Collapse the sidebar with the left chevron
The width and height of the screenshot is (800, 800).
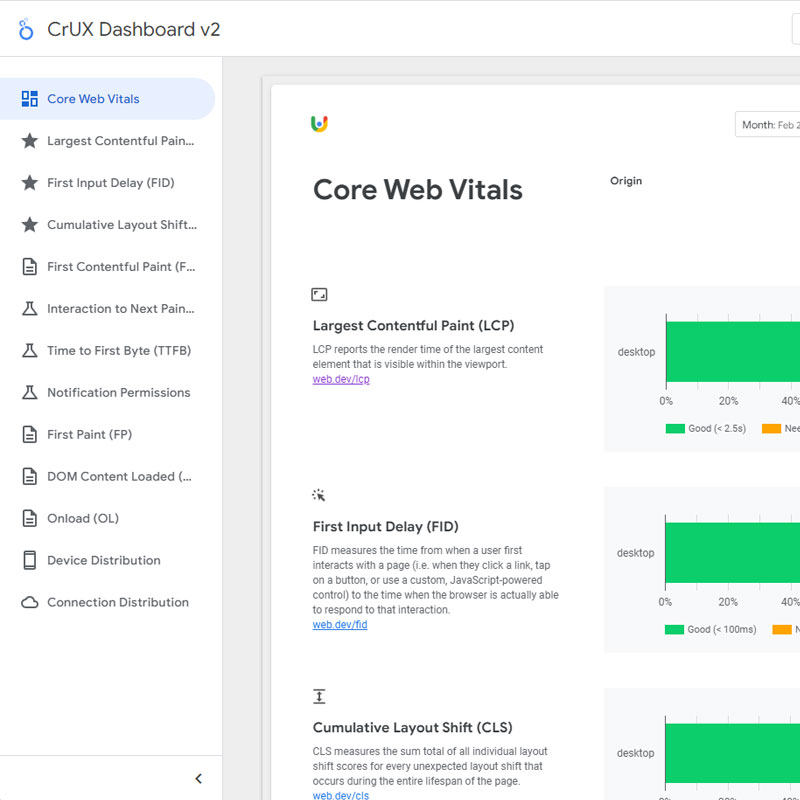coord(198,779)
